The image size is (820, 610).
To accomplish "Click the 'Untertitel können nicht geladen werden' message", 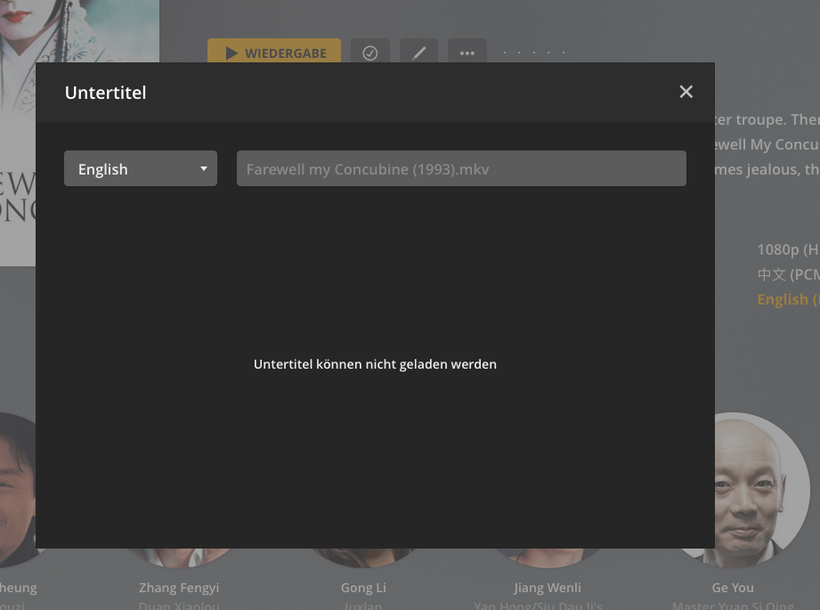I will 375,364.
